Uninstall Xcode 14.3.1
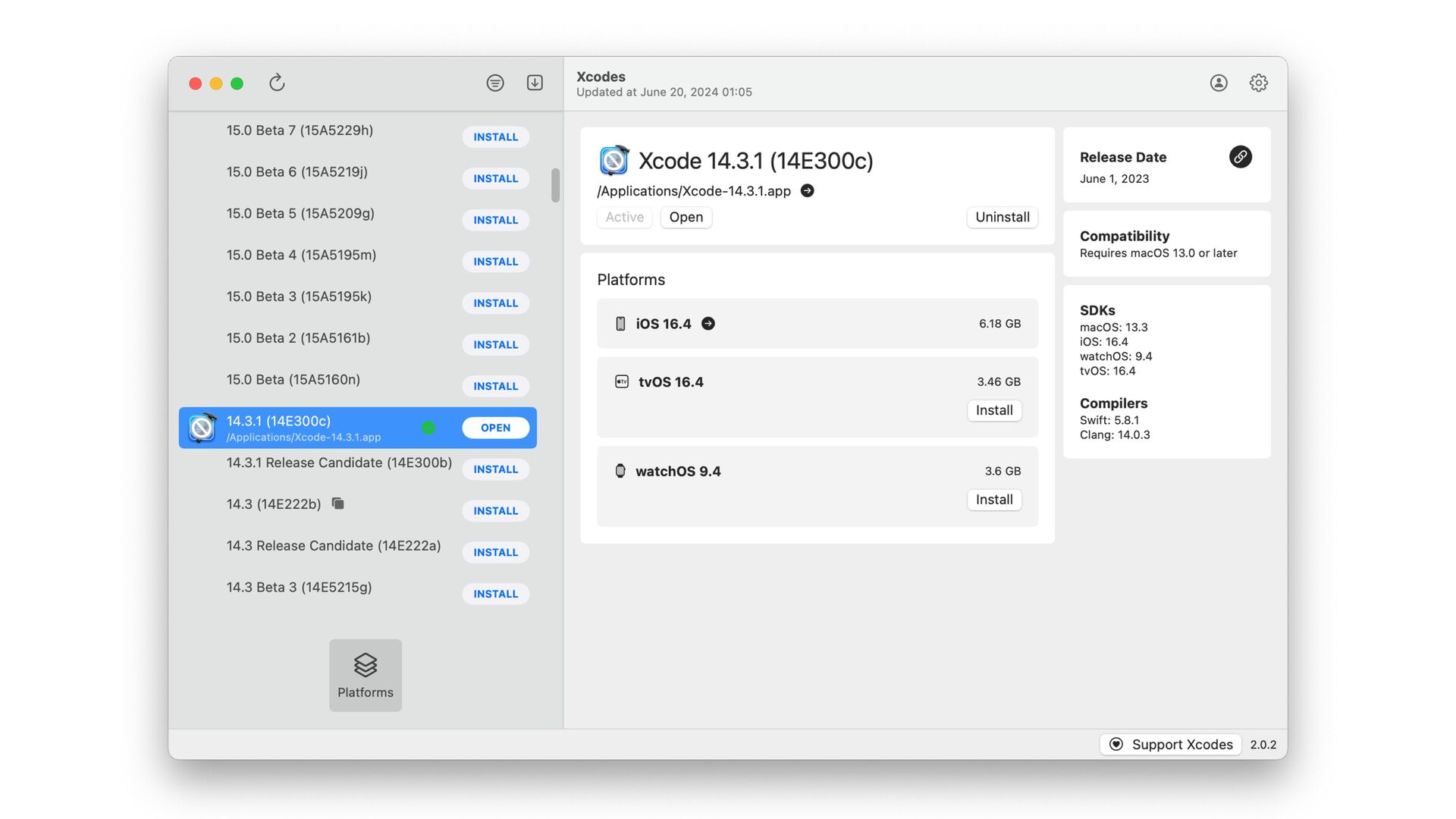The height and width of the screenshot is (819, 1456). [1003, 217]
